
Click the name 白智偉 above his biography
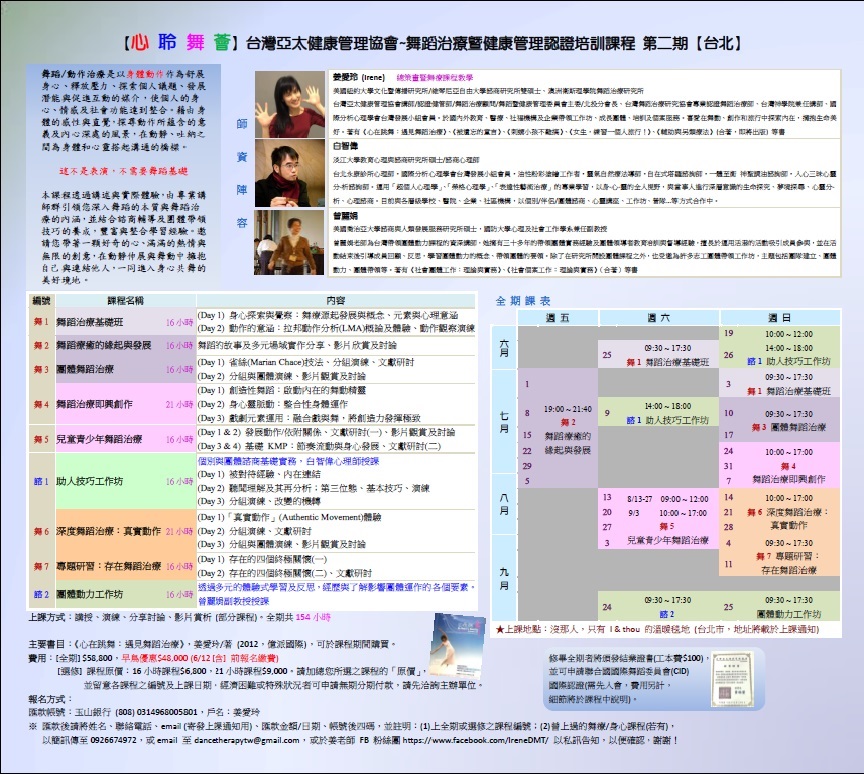345,146
